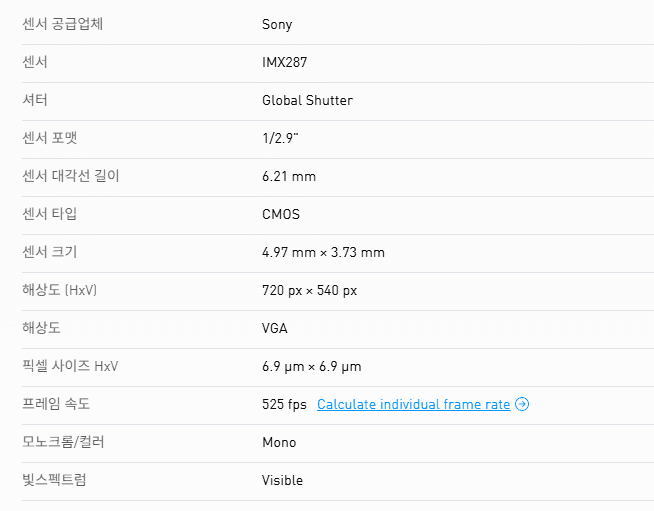The width and height of the screenshot is (654, 511).
Task: Click the Sony sensor vendor value
Action: click(x=277, y=24)
